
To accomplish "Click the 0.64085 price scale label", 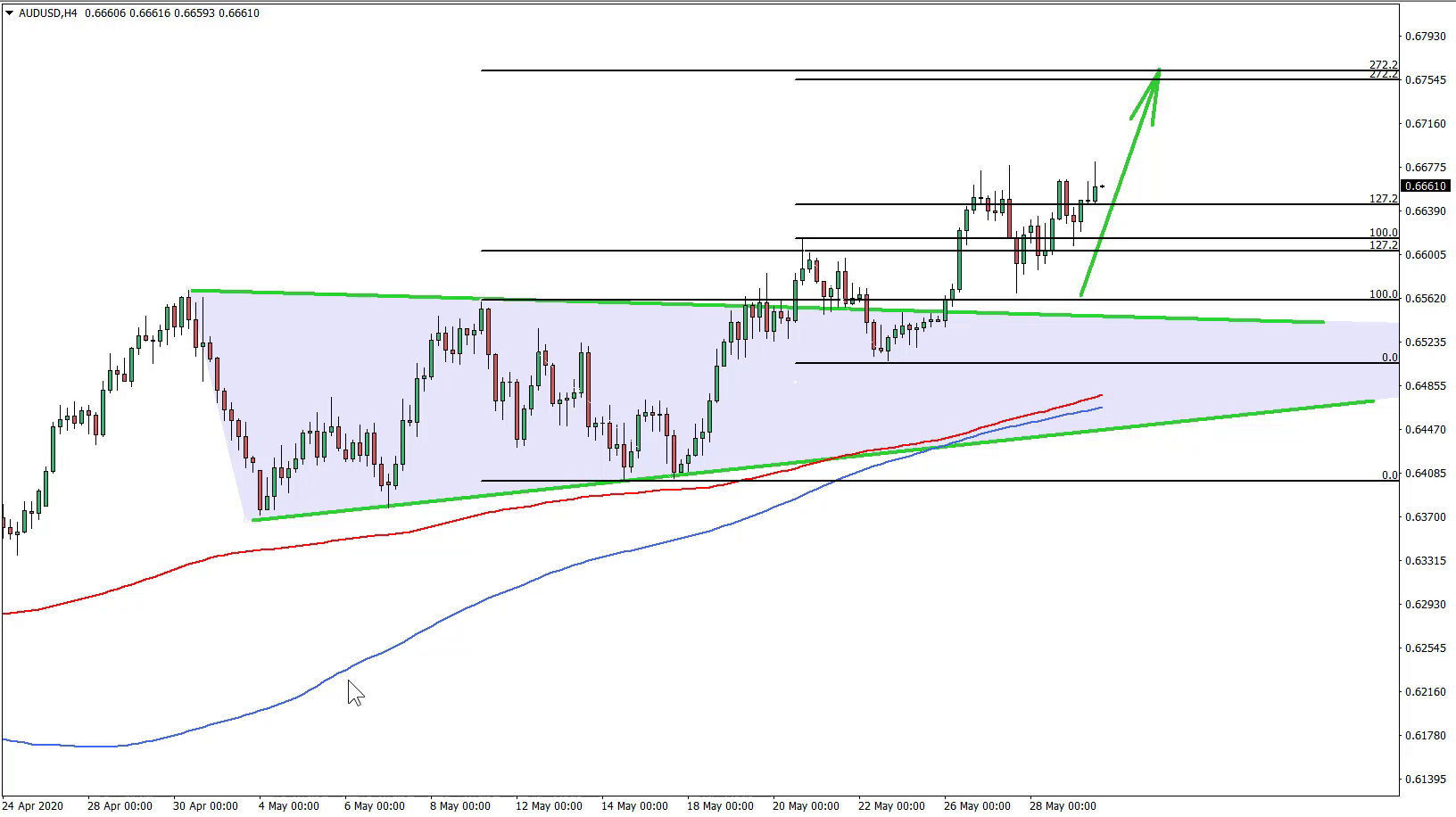I will pyautogui.click(x=1425, y=474).
